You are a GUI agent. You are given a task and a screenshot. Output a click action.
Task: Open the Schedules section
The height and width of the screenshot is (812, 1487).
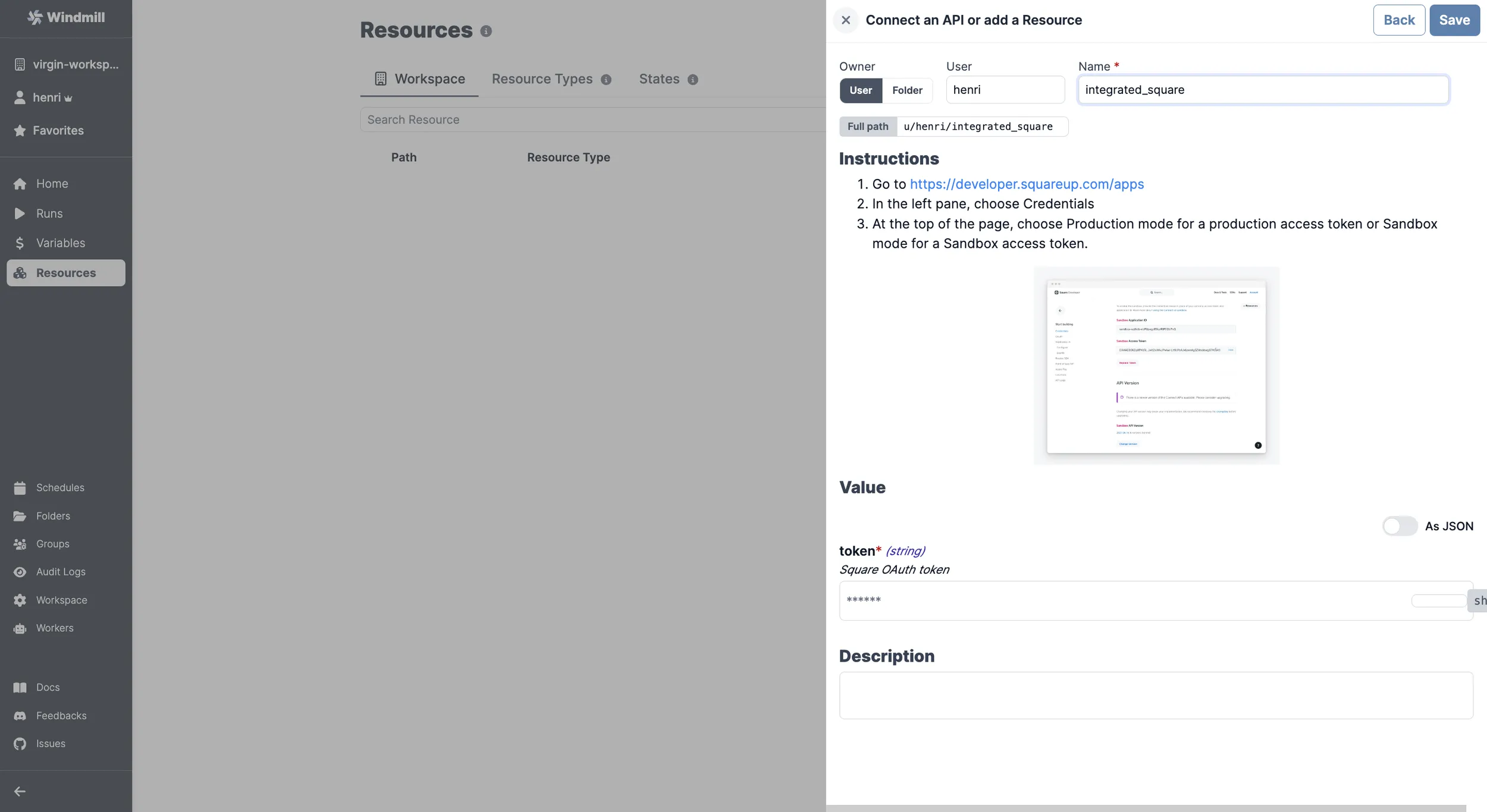coord(59,487)
